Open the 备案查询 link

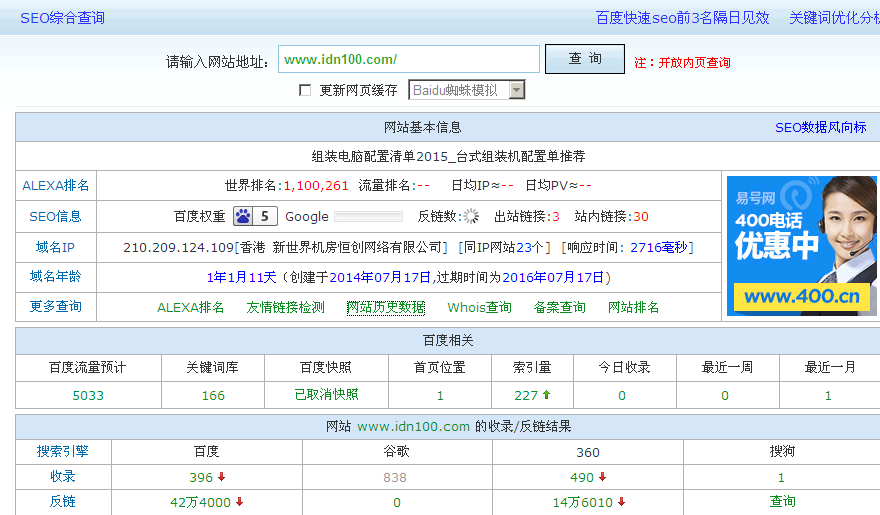point(560,307)
